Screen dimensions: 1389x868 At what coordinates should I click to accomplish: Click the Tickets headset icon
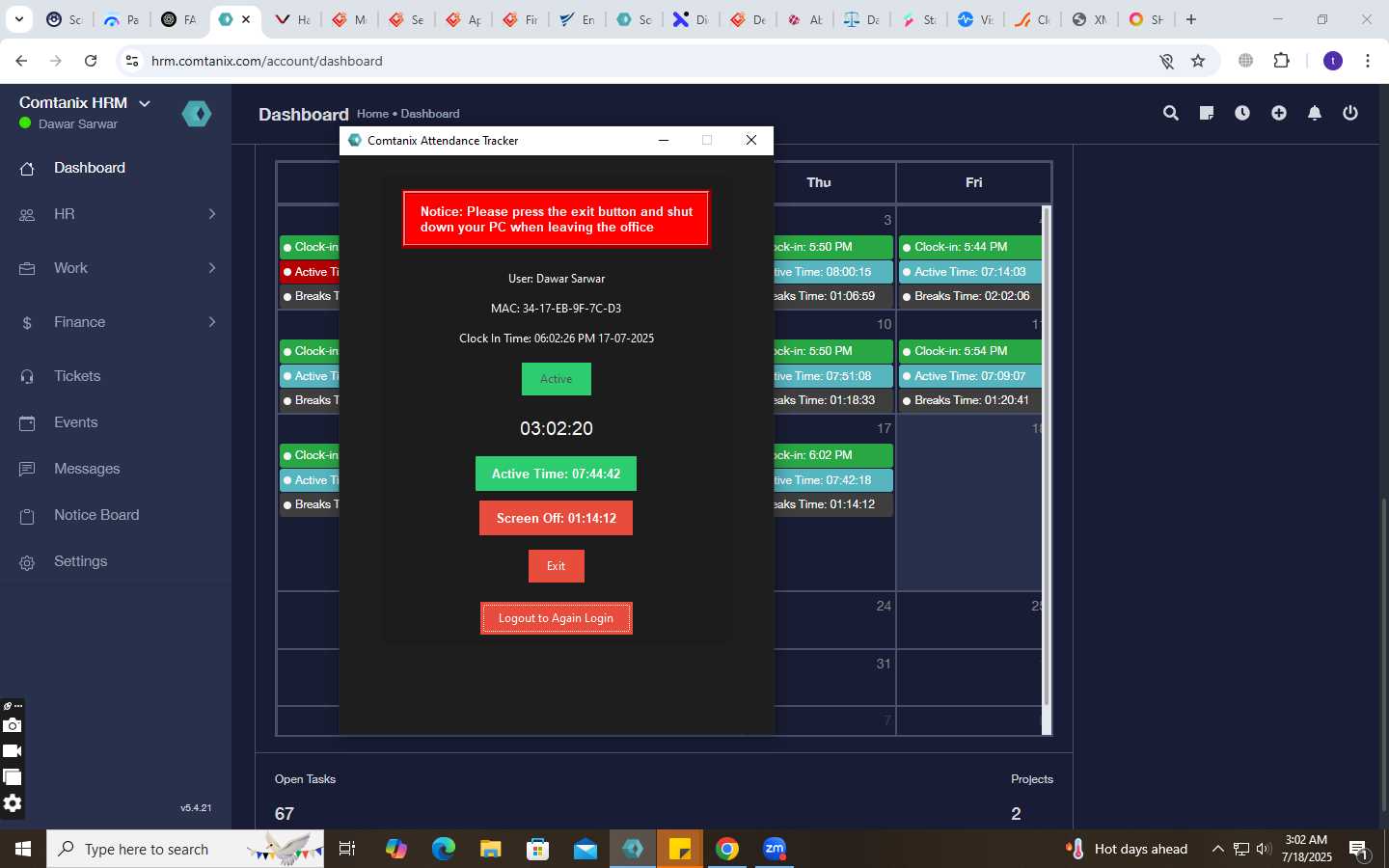click(27, 377)
